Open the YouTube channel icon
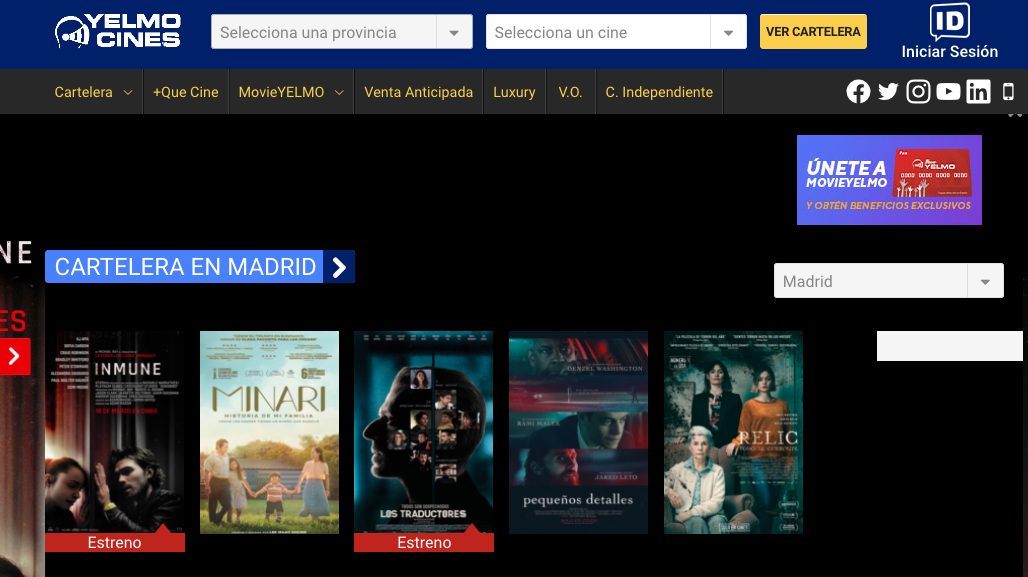Image resolution: width=1028 pixels, height=577 pixels. pos(948,92)
